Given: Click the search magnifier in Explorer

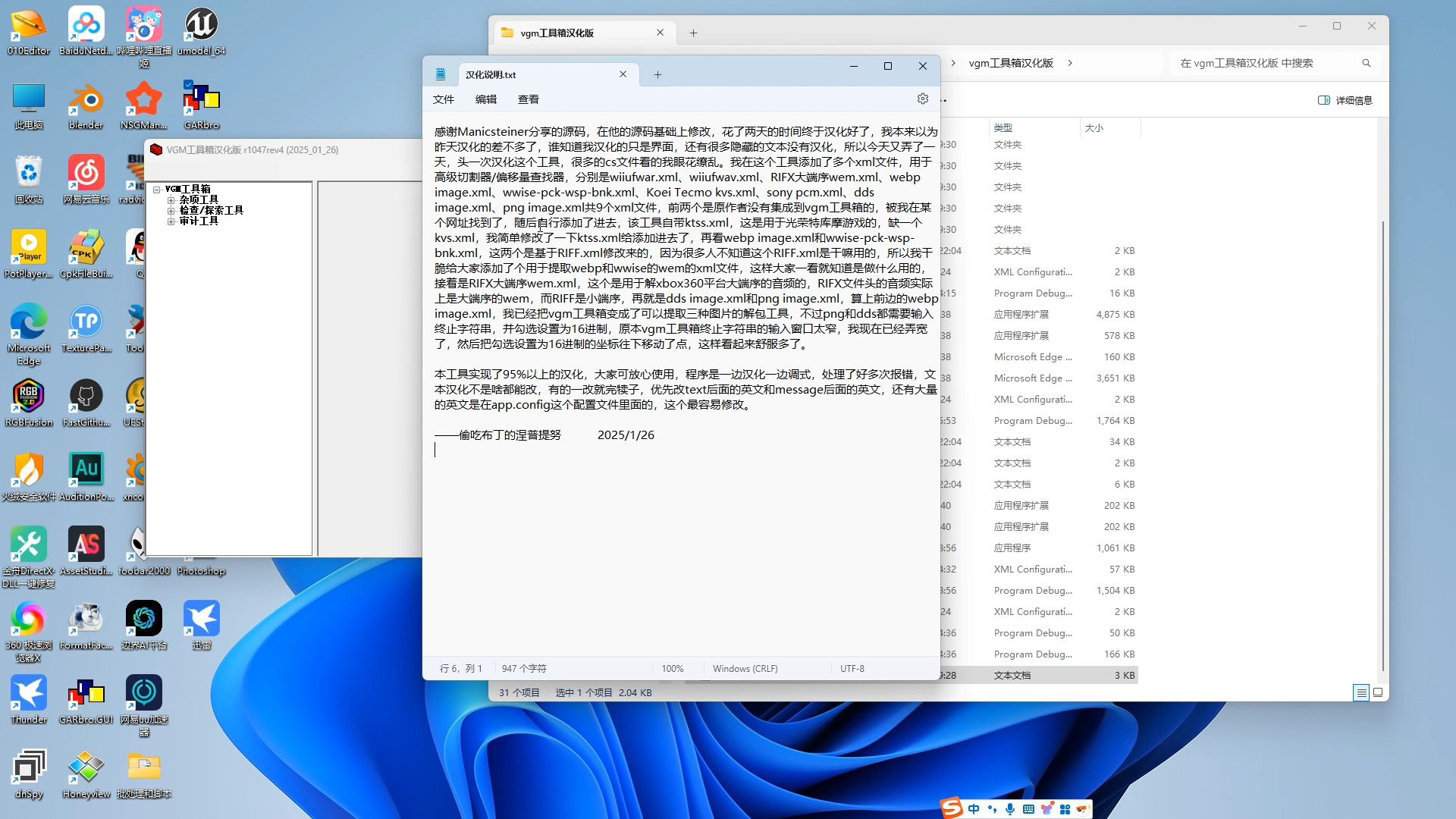Looking at the screenshot, I should pyautogui.click(x=1366, y=63).
